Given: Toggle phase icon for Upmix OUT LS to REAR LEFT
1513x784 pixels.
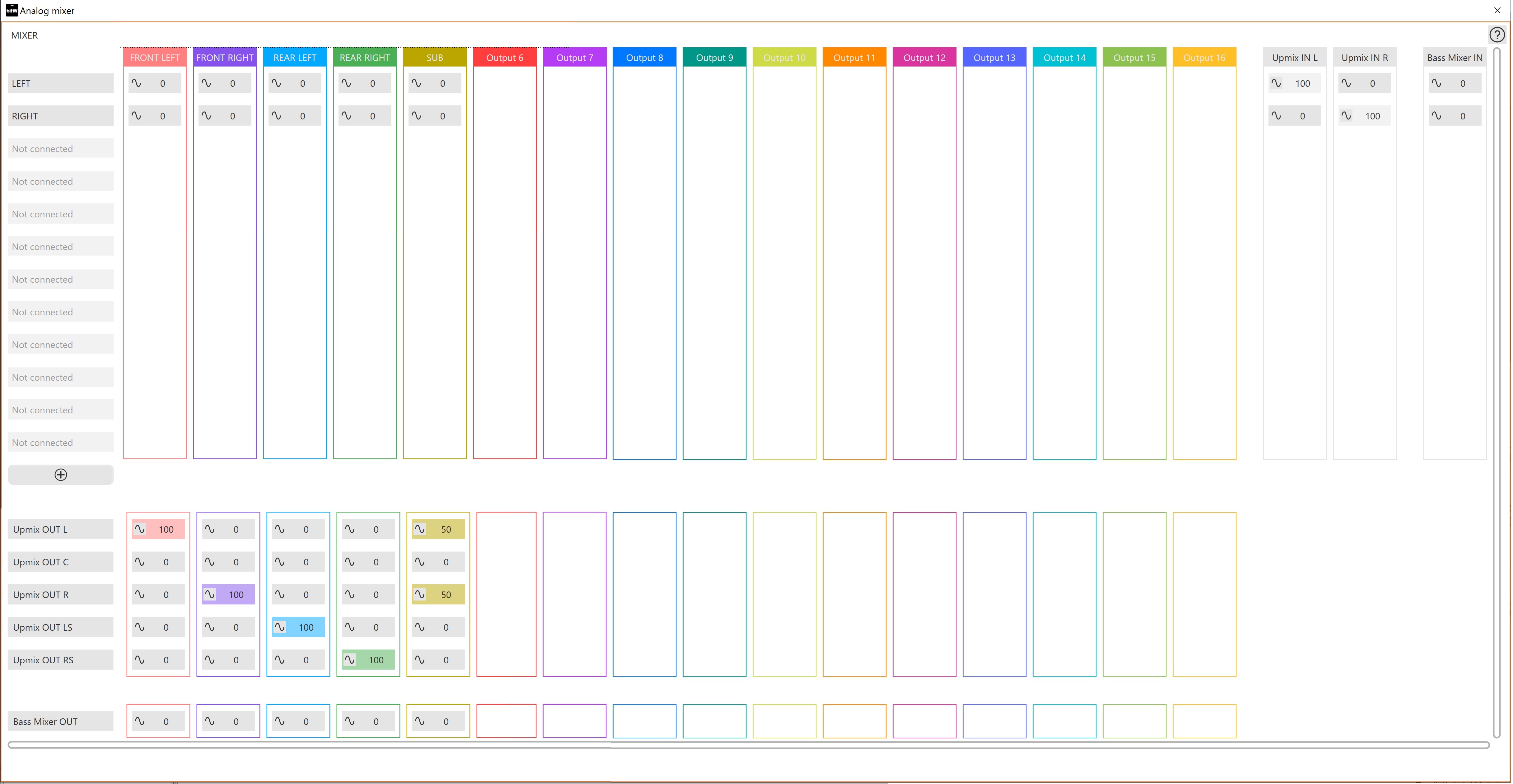Looking at the screenshot, I should [280, 627].
